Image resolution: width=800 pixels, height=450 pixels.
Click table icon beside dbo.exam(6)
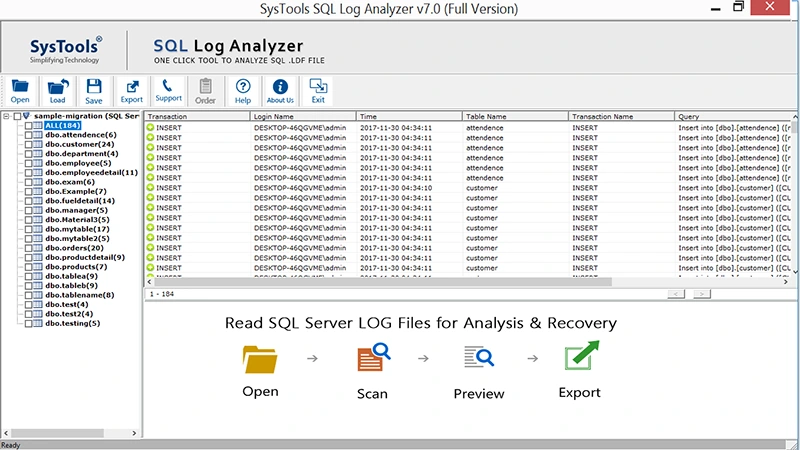coord(38,182)
